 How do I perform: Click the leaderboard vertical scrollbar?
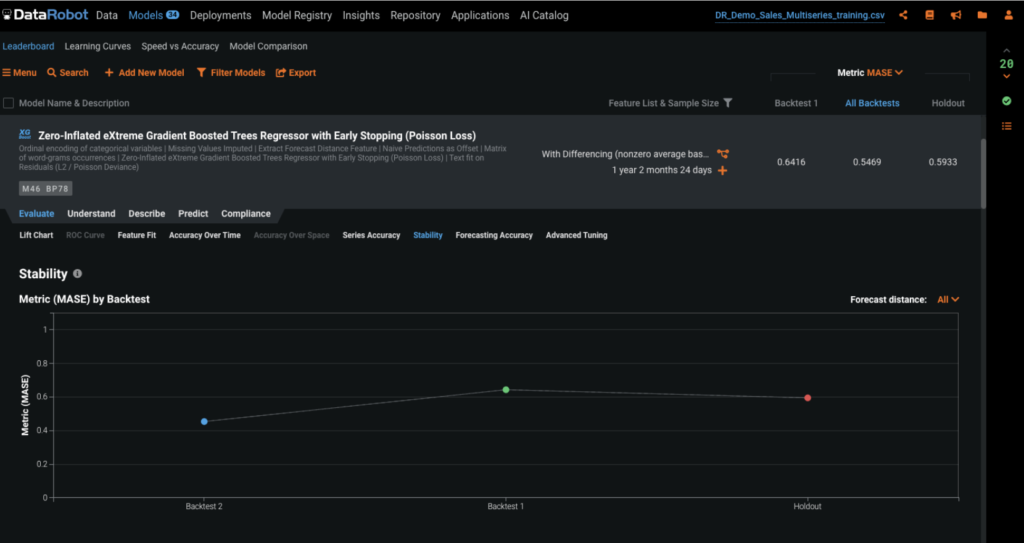coord(983,174)
